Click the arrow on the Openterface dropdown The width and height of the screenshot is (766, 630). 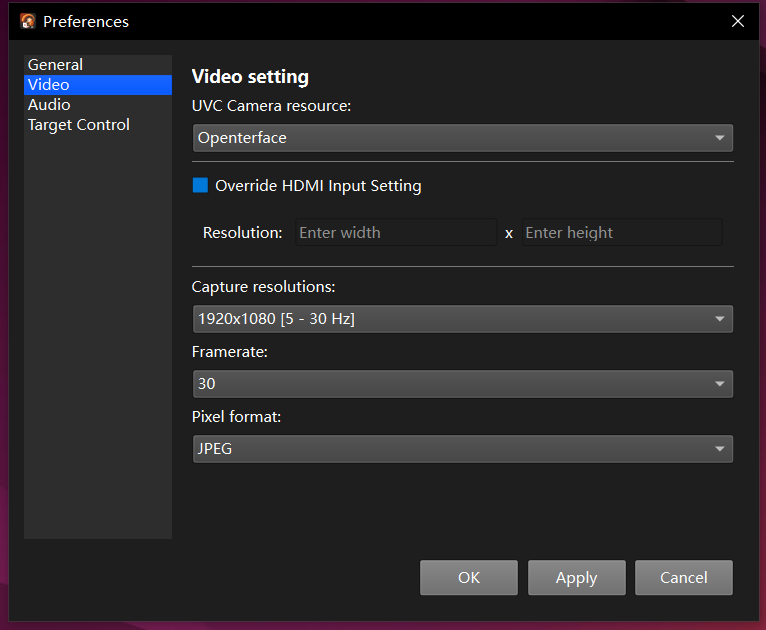[x=719, y=138]
